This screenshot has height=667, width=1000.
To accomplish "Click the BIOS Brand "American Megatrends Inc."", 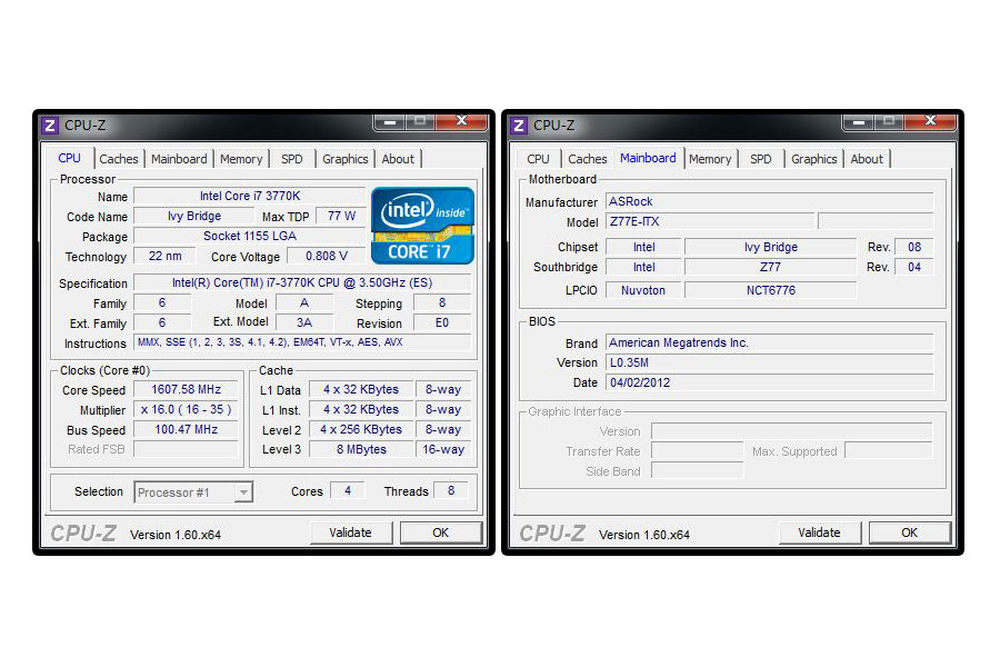I will [x=769, y=342].
